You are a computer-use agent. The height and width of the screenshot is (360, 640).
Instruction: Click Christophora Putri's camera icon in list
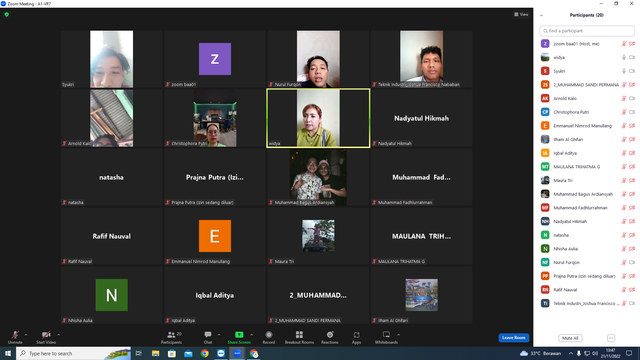632,112
